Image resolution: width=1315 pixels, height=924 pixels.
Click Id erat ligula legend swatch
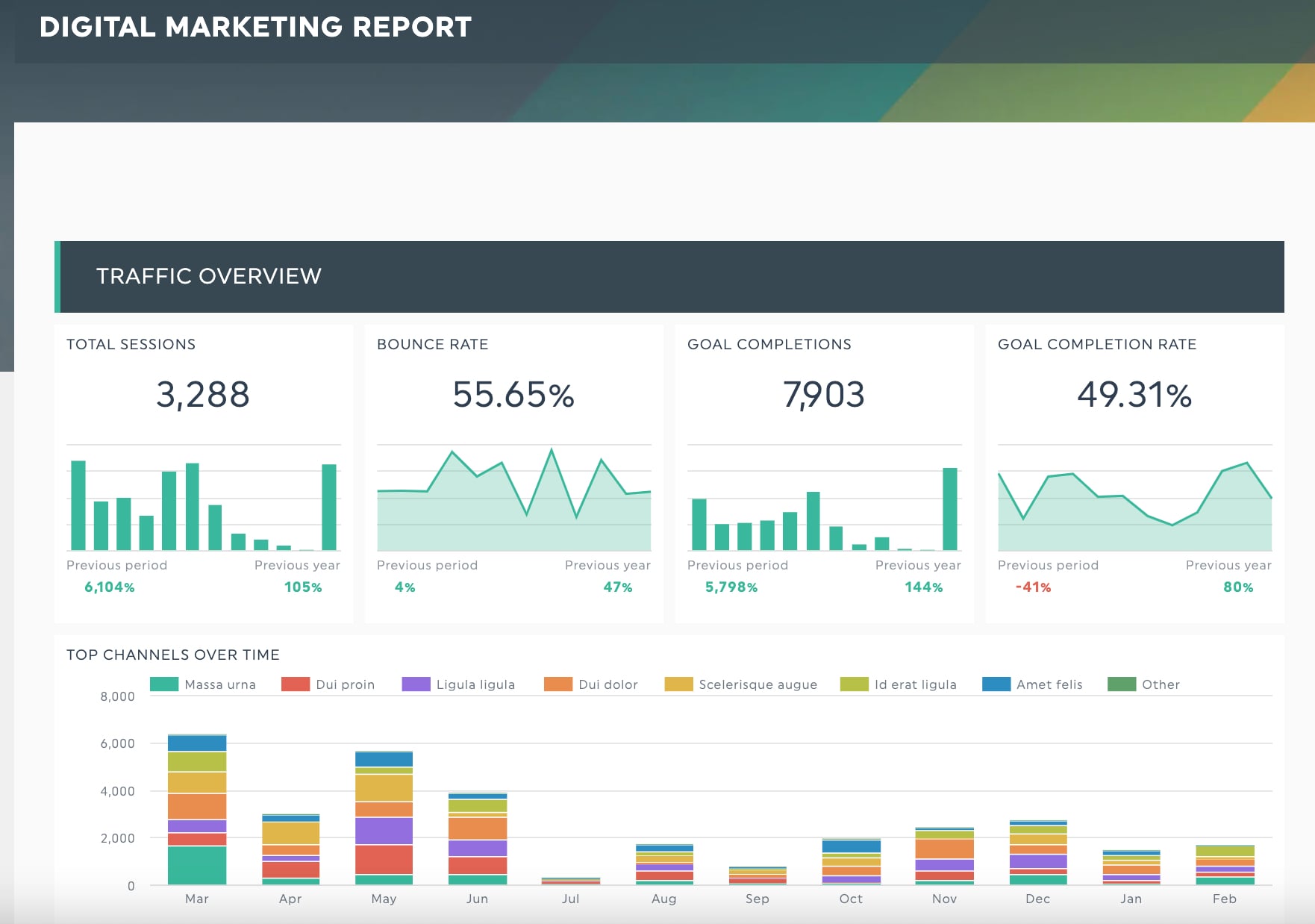click(x=855, y=684)
